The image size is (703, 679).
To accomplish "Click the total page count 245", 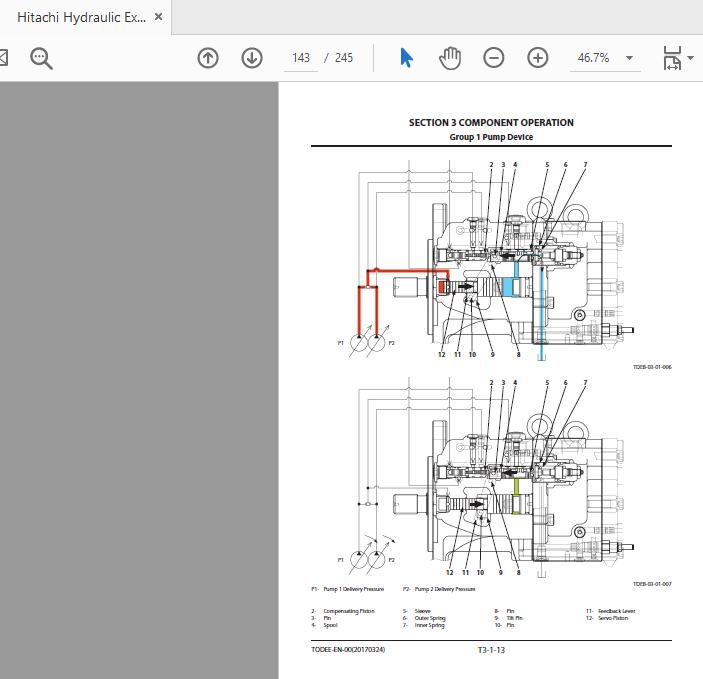I will (x=344, y=58).
